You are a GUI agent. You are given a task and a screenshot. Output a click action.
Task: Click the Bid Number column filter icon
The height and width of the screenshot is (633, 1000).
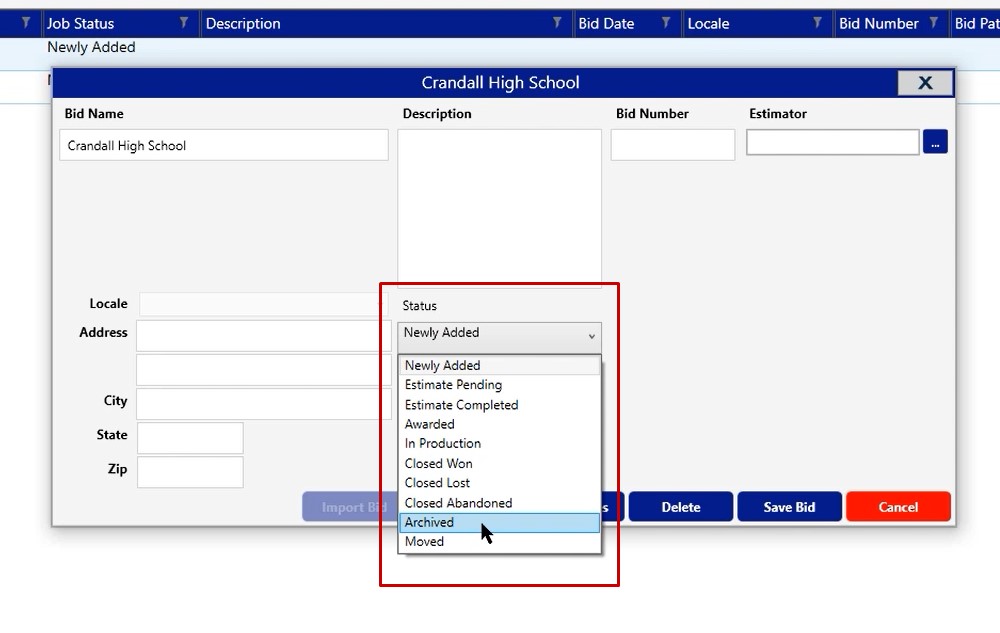point(934,23)
